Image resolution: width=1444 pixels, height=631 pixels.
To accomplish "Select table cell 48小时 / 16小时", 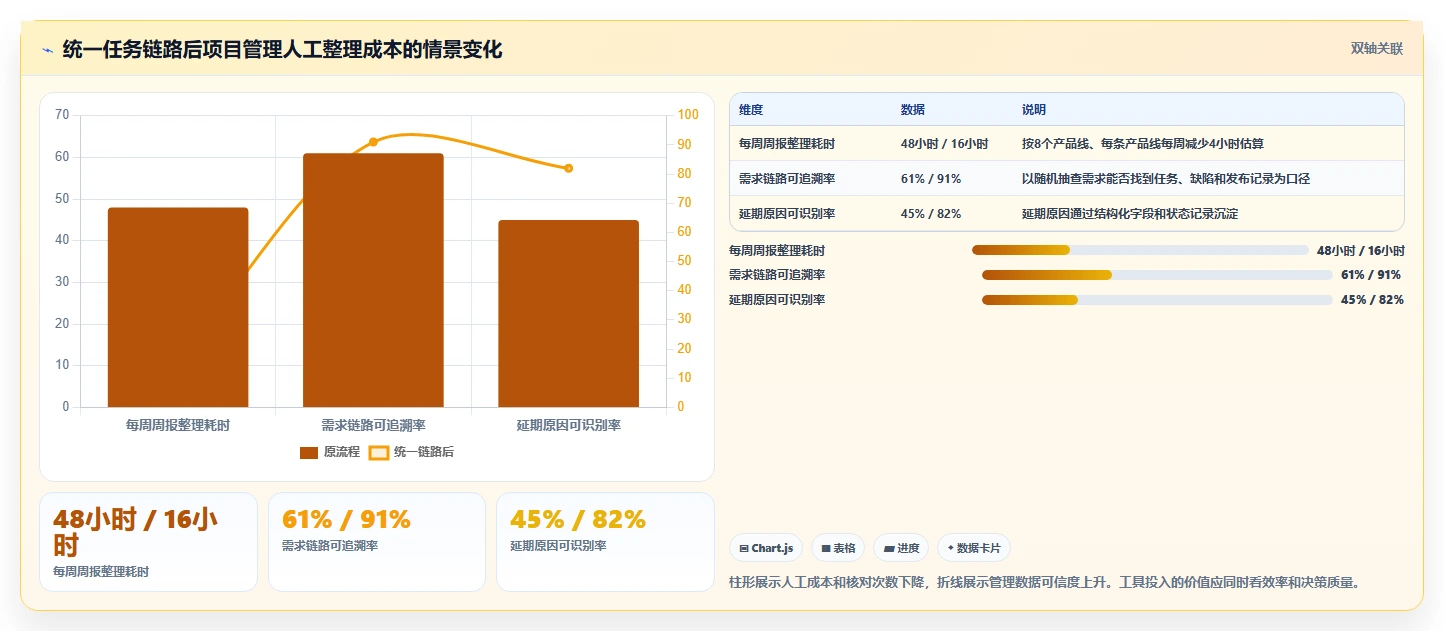I will pos(945,144).
